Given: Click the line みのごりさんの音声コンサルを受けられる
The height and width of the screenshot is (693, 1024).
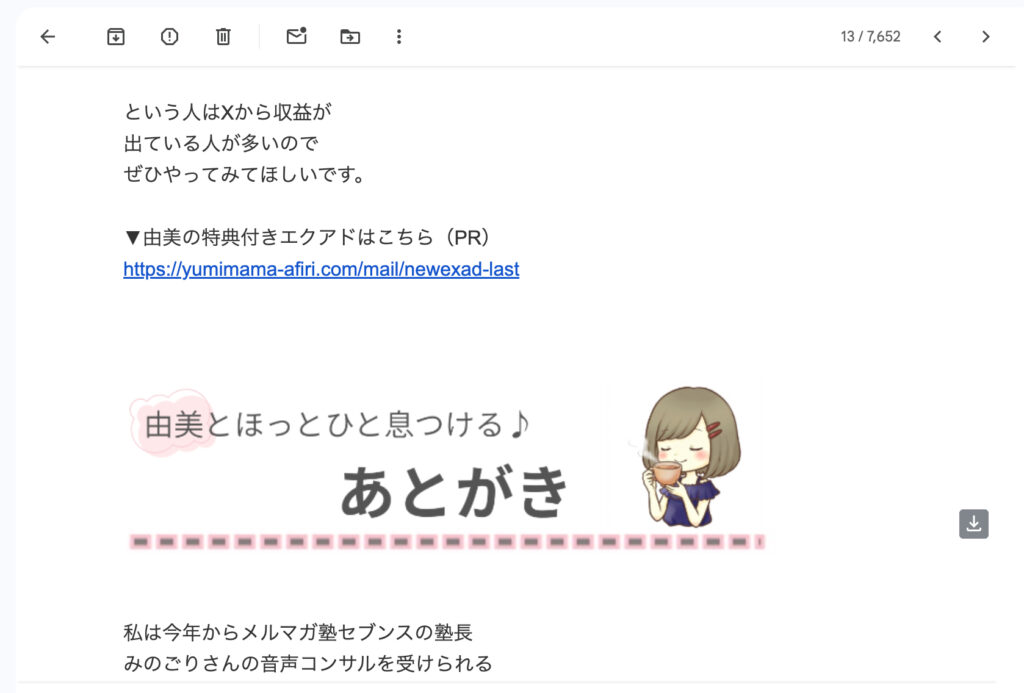Looking at the screenshot, I should click(308, 664).
